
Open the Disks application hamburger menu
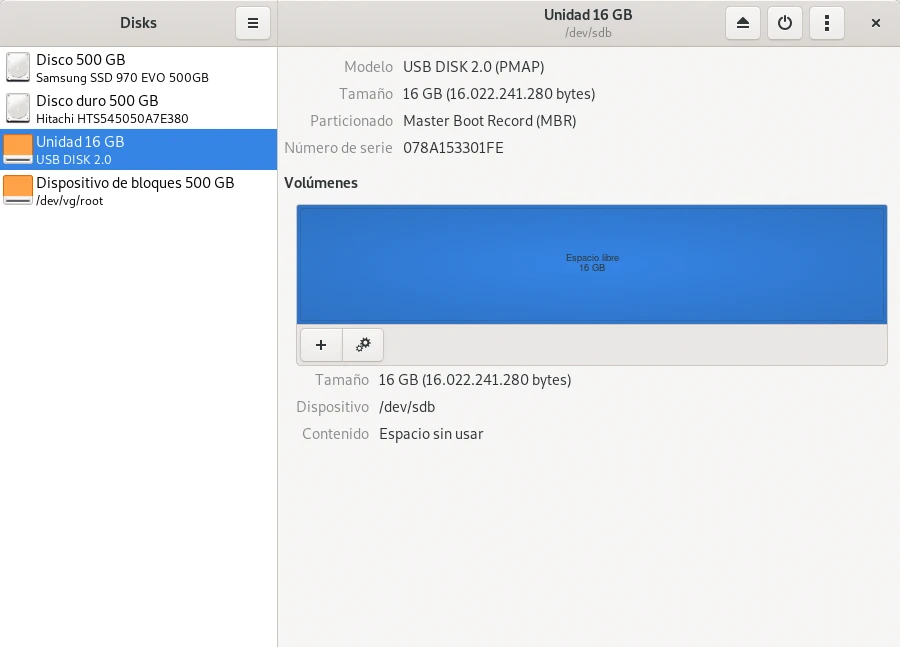[253, 23]
